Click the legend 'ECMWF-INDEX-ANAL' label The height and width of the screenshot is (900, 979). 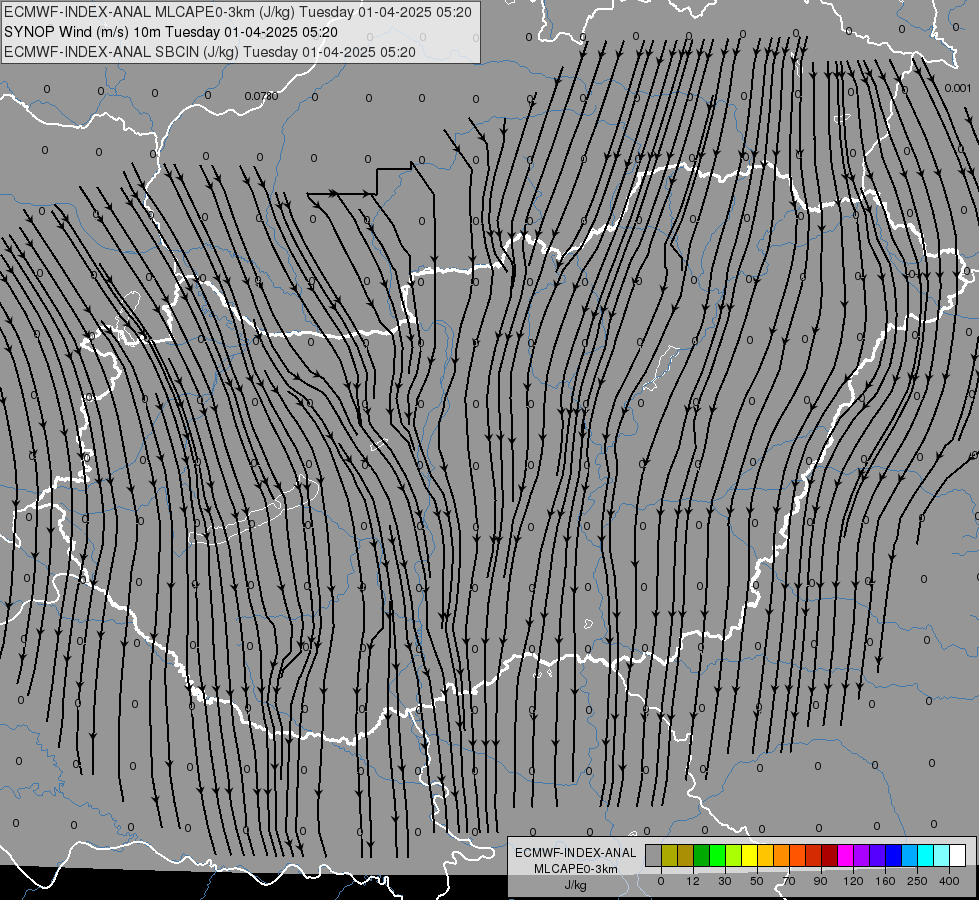576,853
